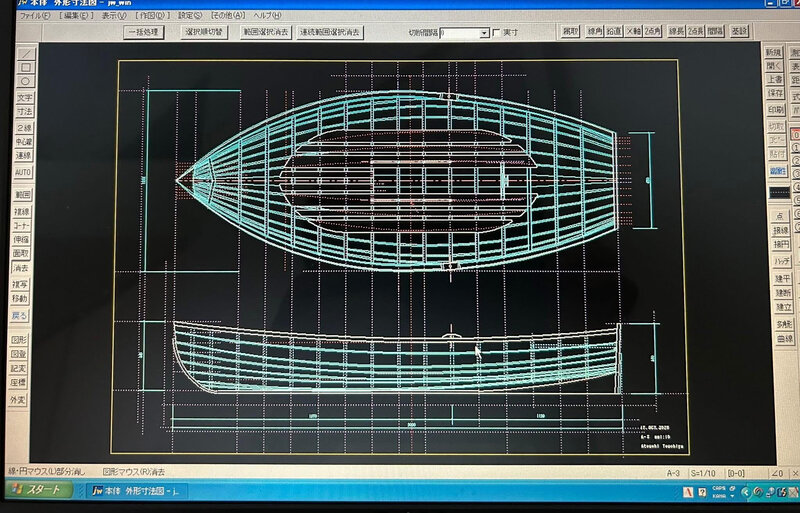Viewport: 800px width, 513px height.
Task: Choose the ハッチ hatch tool
Action: point(782,261)
